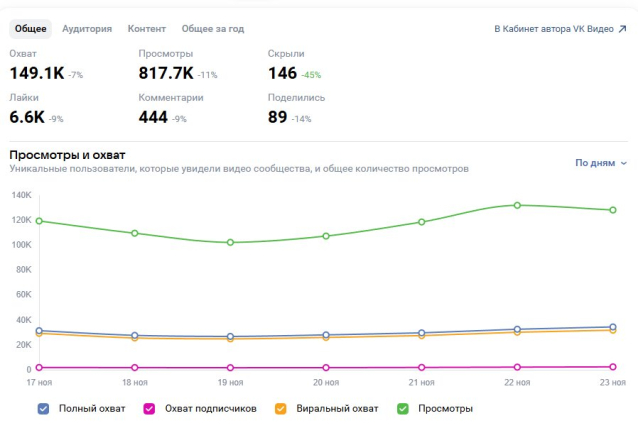This screenshot has width=638, height=428.
Task: Select green Просмотры point at 19 ноя
Action: [230, 242]
